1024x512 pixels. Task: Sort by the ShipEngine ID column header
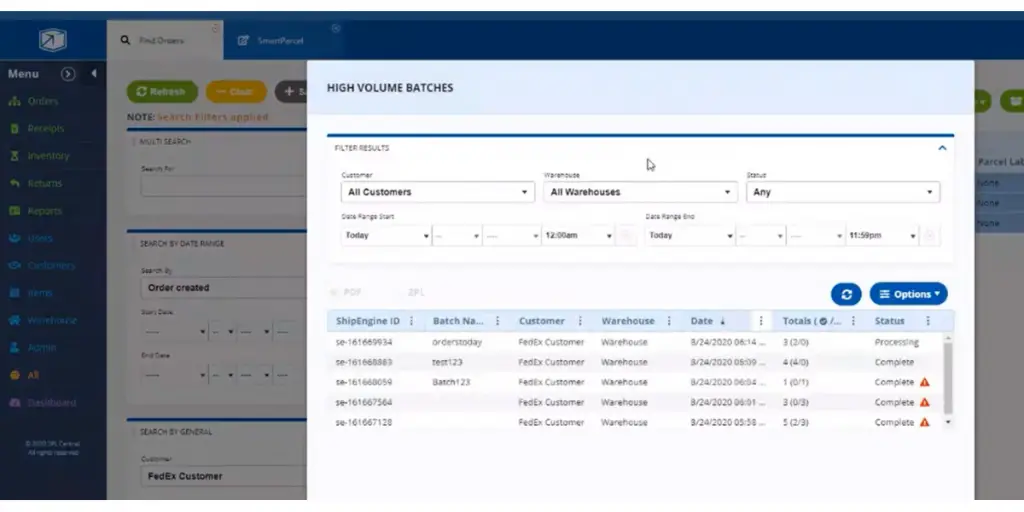pyautogui.click(x=368, y=321)
